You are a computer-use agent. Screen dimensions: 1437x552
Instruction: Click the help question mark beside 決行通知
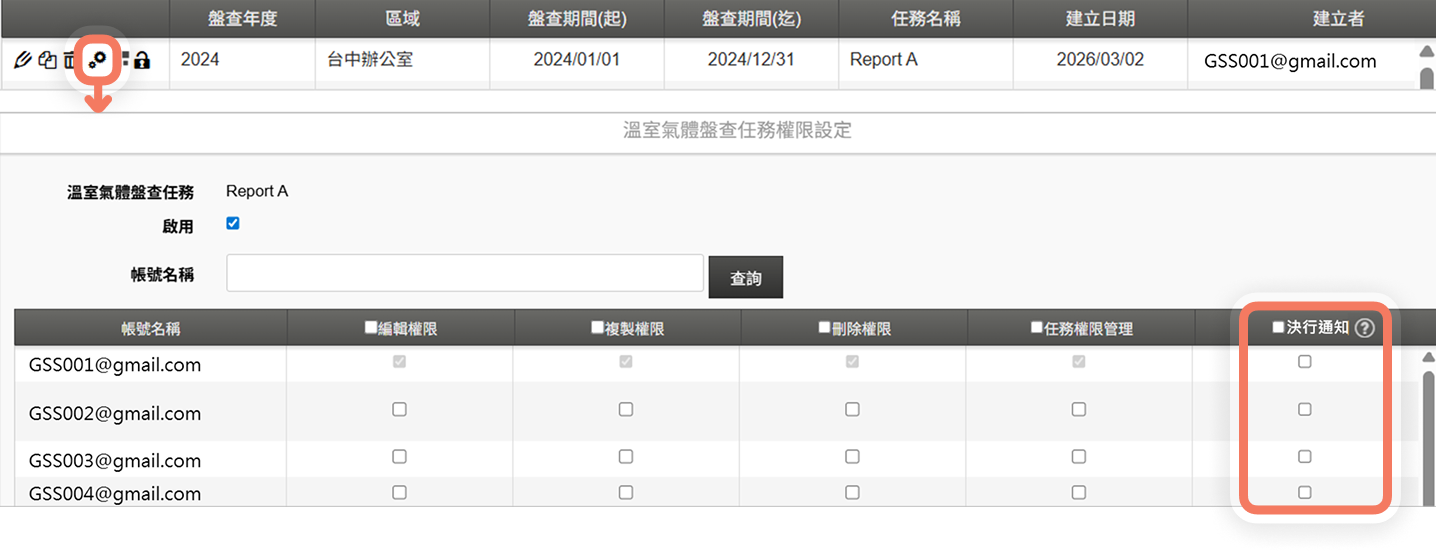pos(1365,328)
